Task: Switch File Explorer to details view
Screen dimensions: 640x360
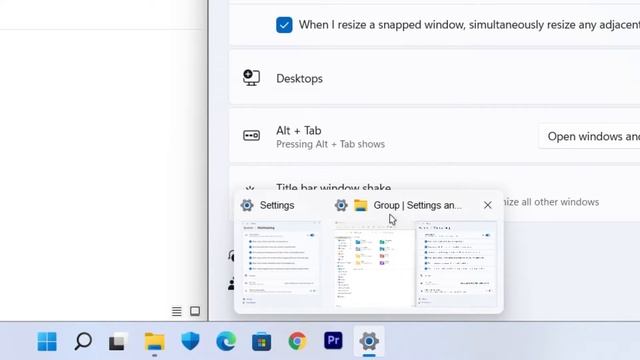Action: tap(177, 311)
